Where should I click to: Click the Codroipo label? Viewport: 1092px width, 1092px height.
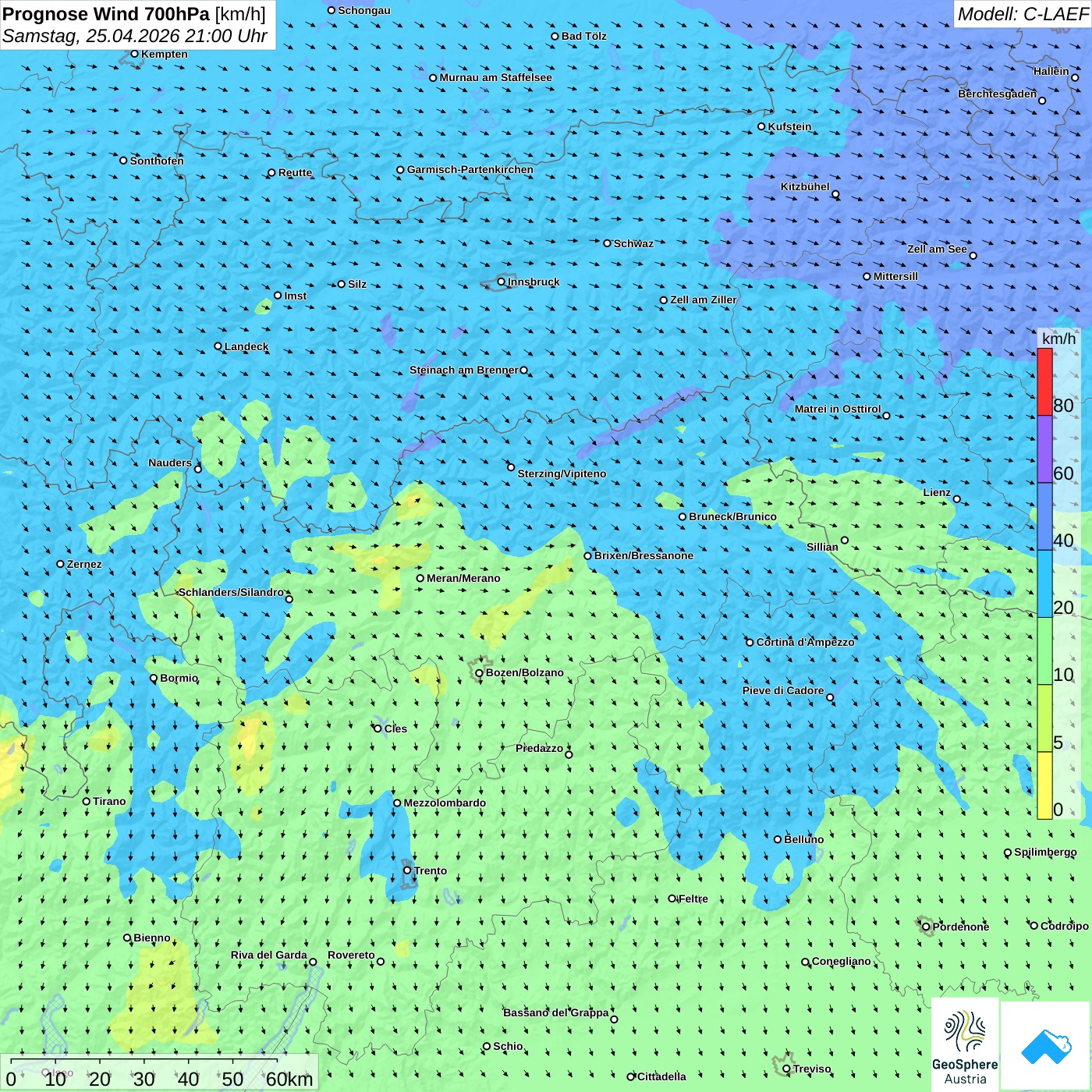1065,926
